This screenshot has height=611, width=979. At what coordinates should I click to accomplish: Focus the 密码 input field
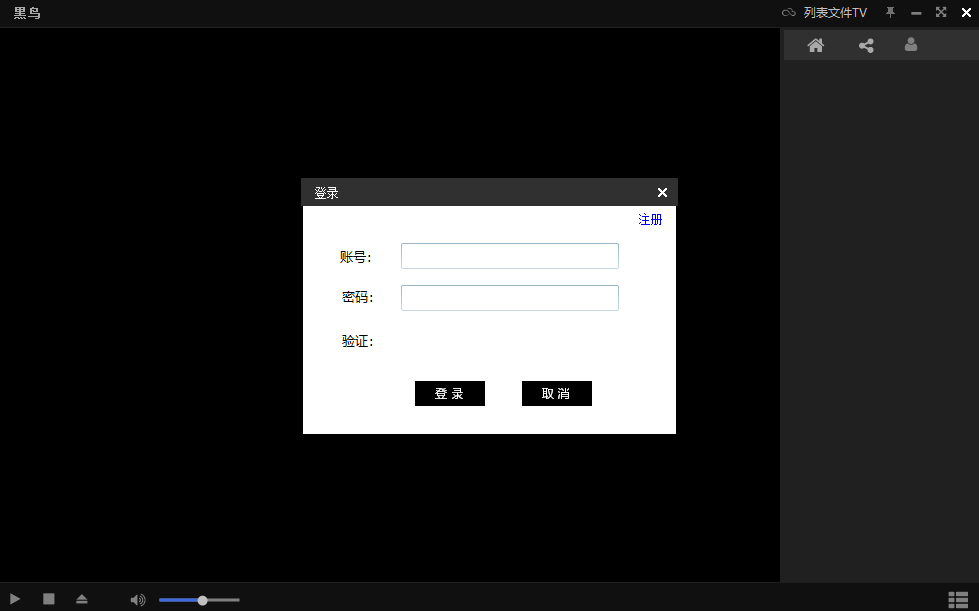pos(509,298)
